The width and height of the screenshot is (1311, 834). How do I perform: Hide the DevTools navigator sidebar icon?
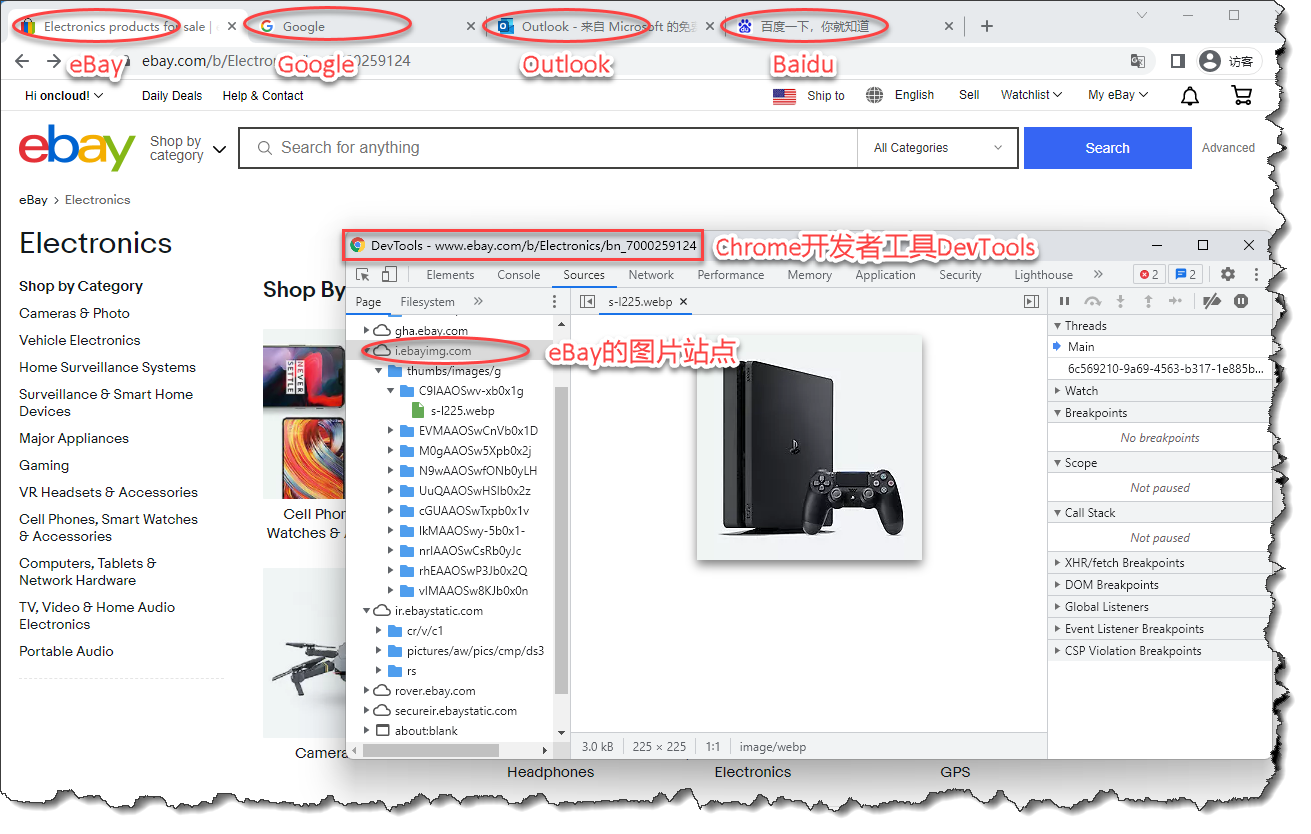587,302
